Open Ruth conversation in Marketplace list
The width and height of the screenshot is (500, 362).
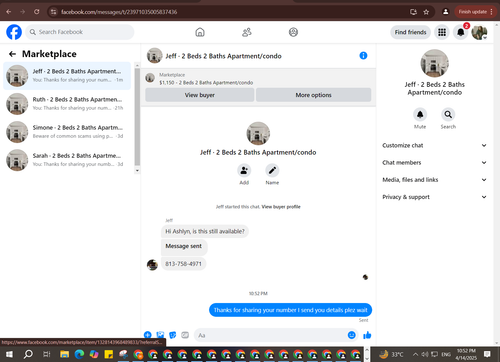tap(67, 104)
